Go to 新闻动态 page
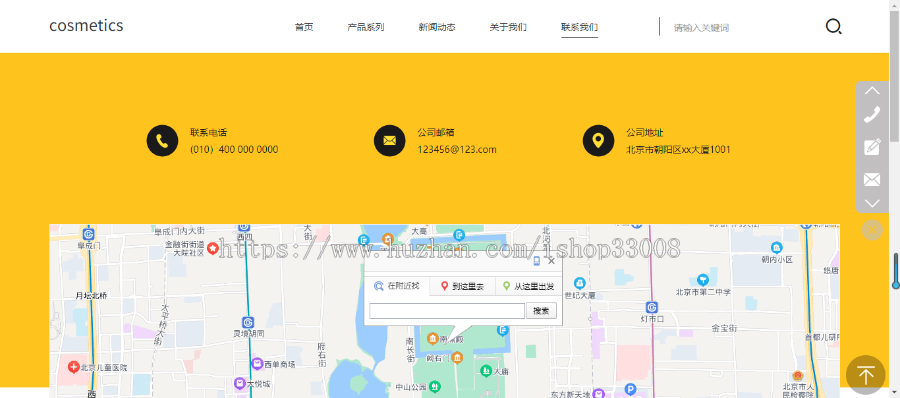Screen dimensions: 900x398 pos(437,27)
